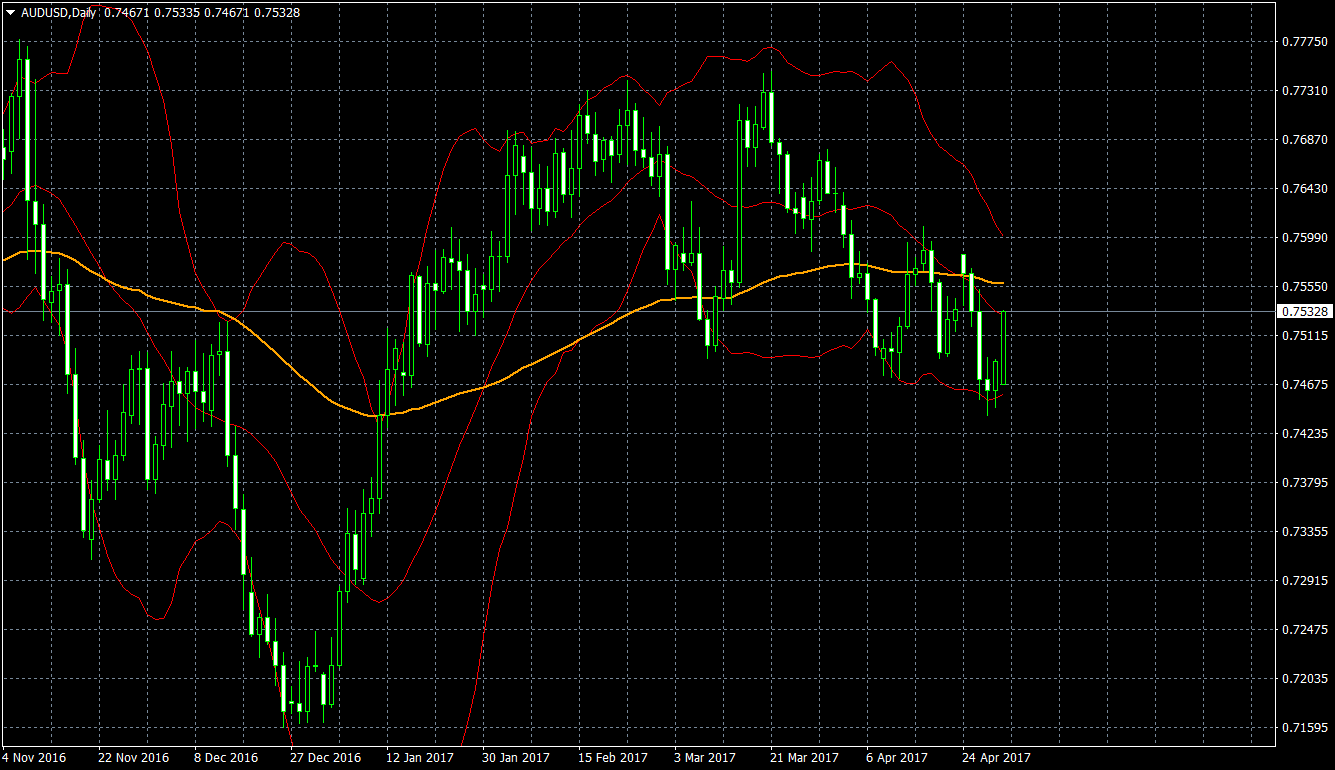
Task: Click the 0.73355 price axis label
Action: point(1304,531)
